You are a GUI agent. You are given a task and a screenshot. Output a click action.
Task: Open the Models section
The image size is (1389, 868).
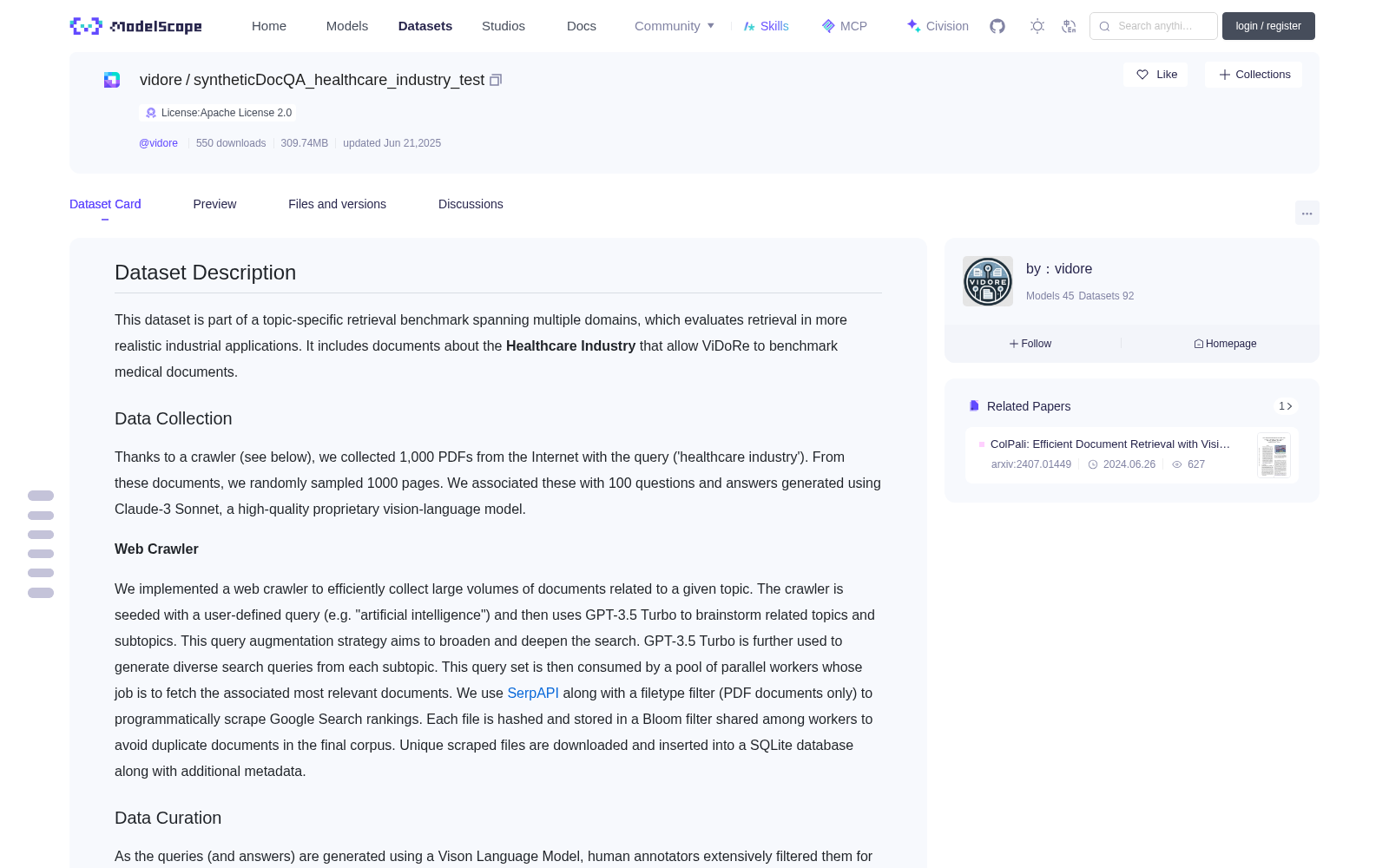tap(347, 26)
